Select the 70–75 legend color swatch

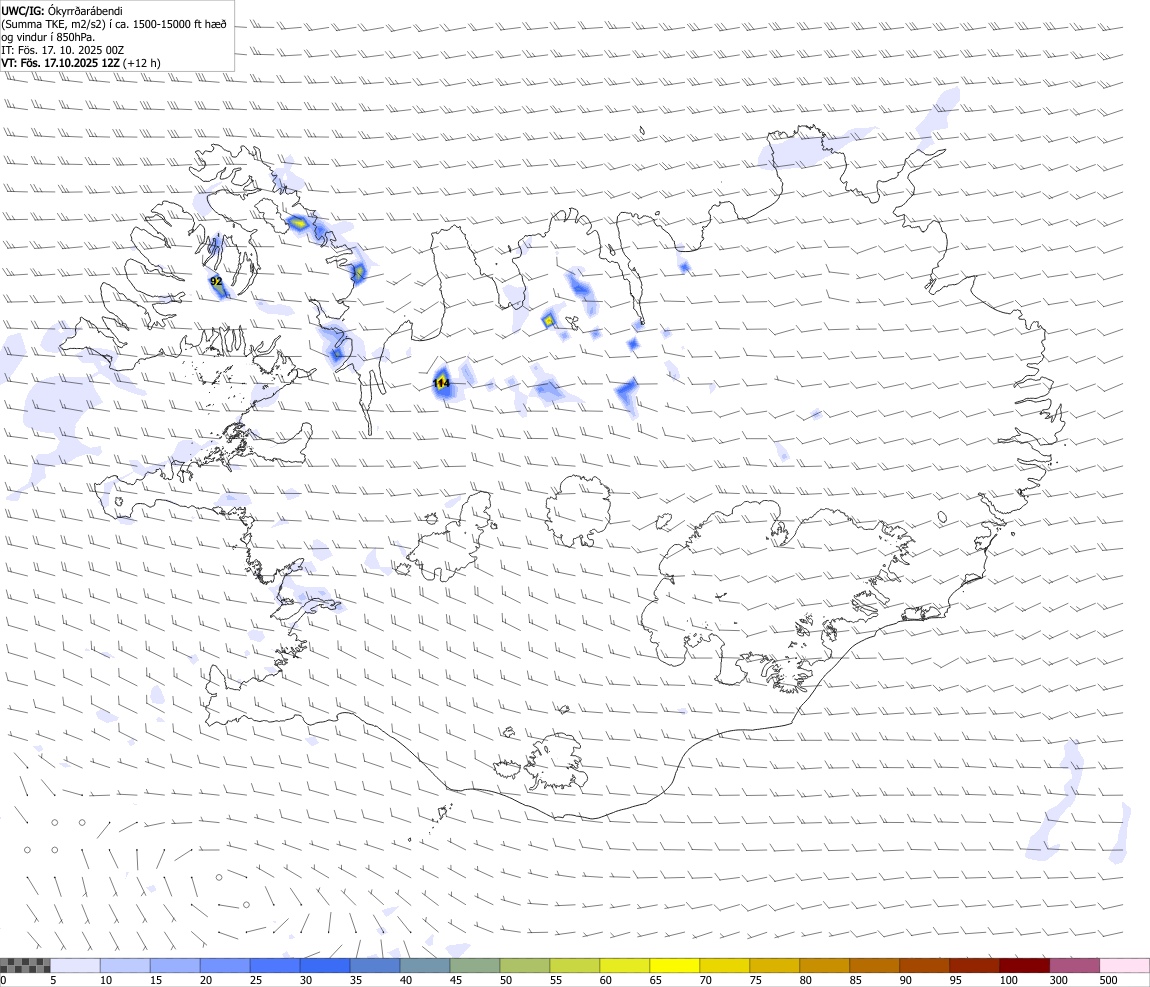(725, 965)
